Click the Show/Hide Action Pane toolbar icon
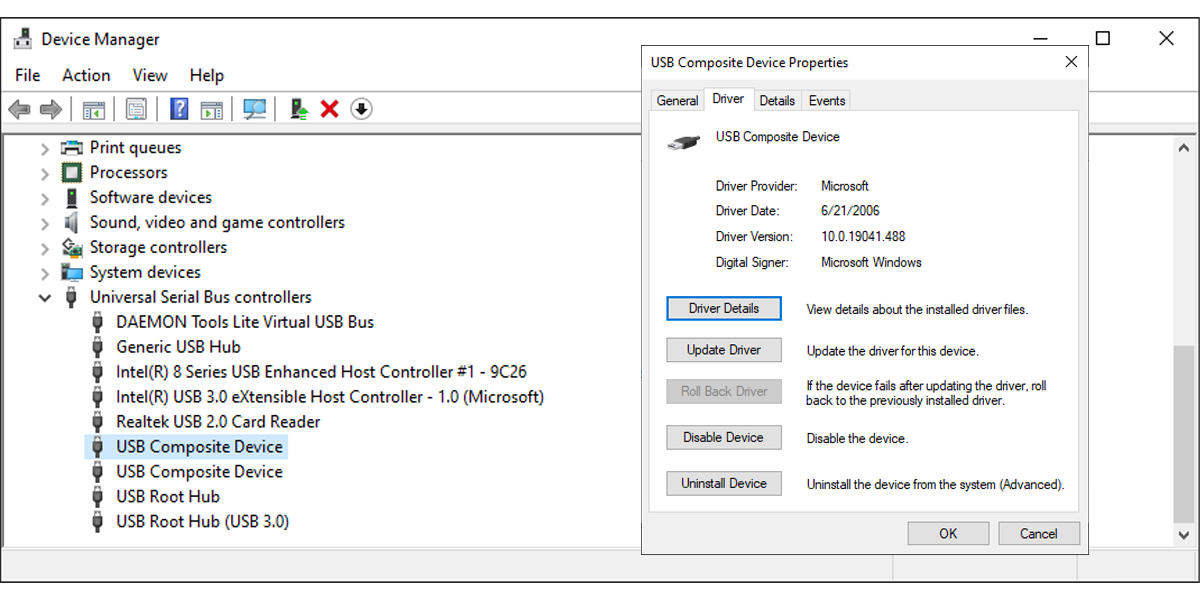 pyautogui.click(x=211, y=108)
